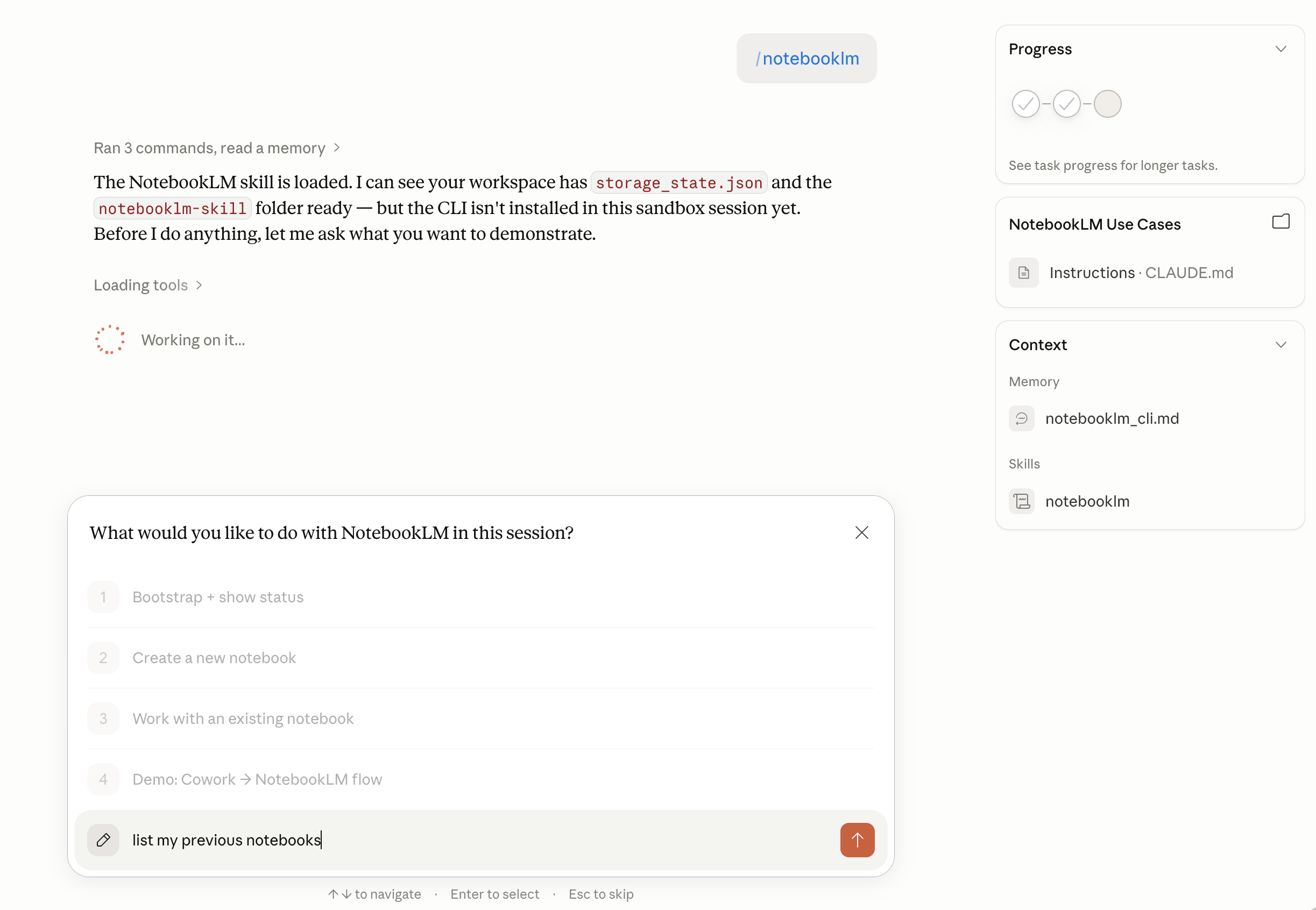Viewport: 1316px width, 910px height.
Task: Click the /notebooklm command bubble
Action: [x=806, y=59]
